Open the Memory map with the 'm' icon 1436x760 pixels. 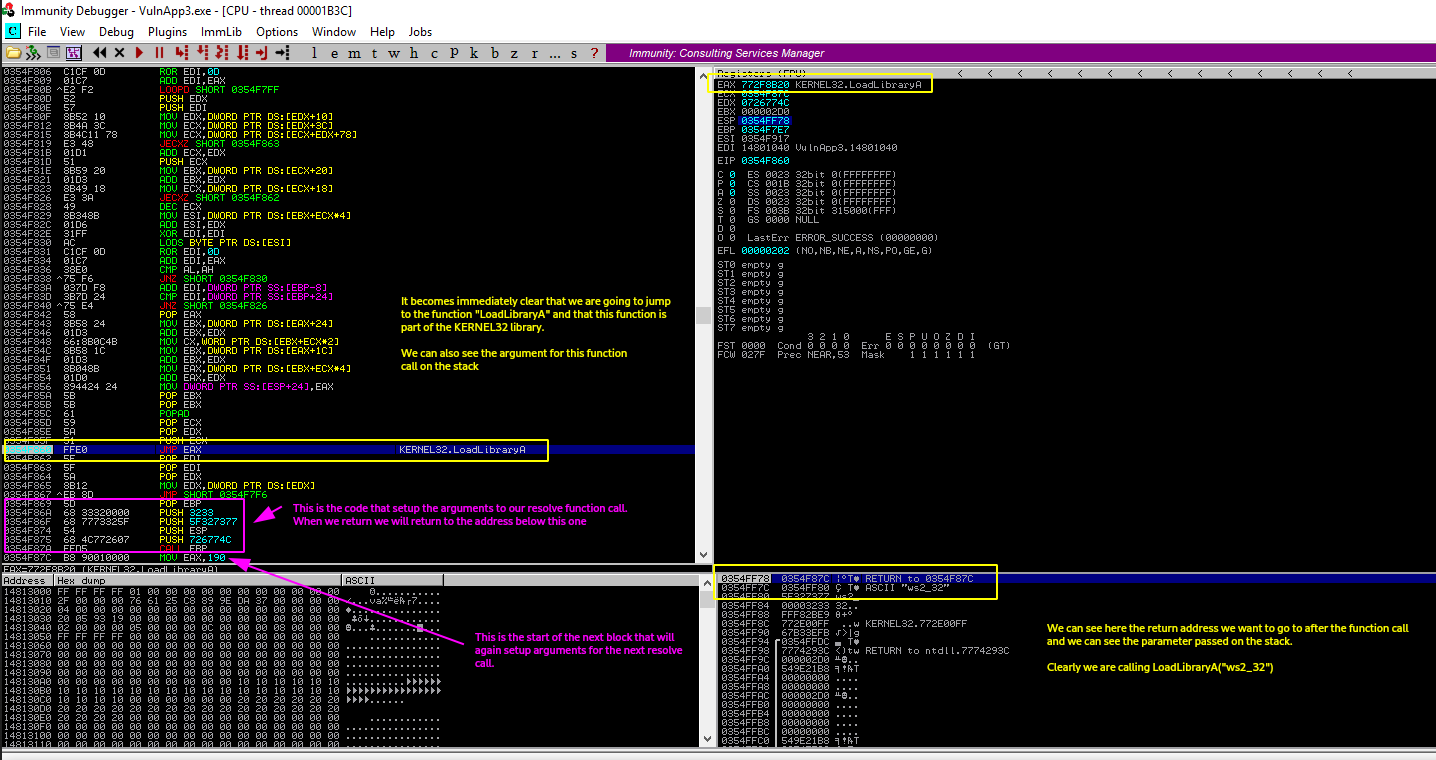(354, 53)
